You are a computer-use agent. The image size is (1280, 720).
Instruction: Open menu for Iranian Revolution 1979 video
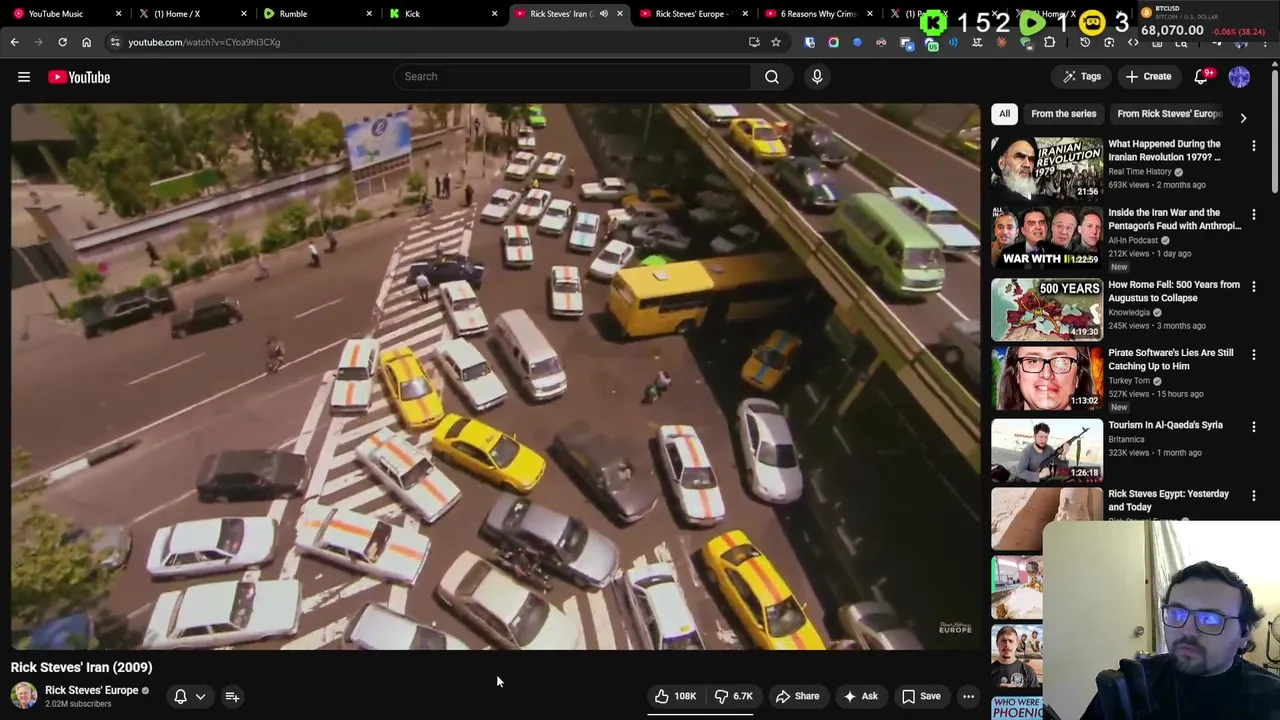(x=1253, y=146)
